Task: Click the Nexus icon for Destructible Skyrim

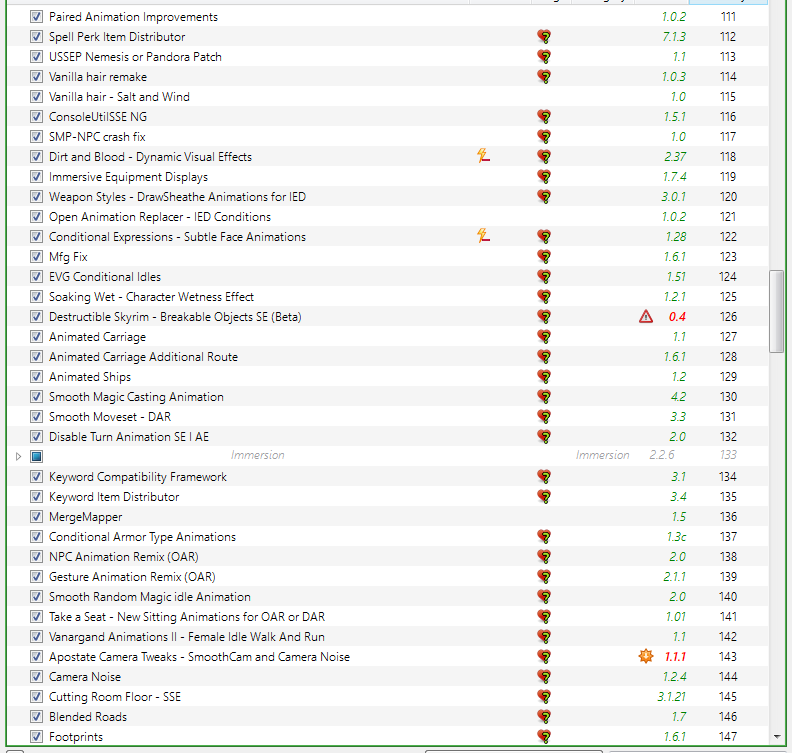Action: (544, 317)
